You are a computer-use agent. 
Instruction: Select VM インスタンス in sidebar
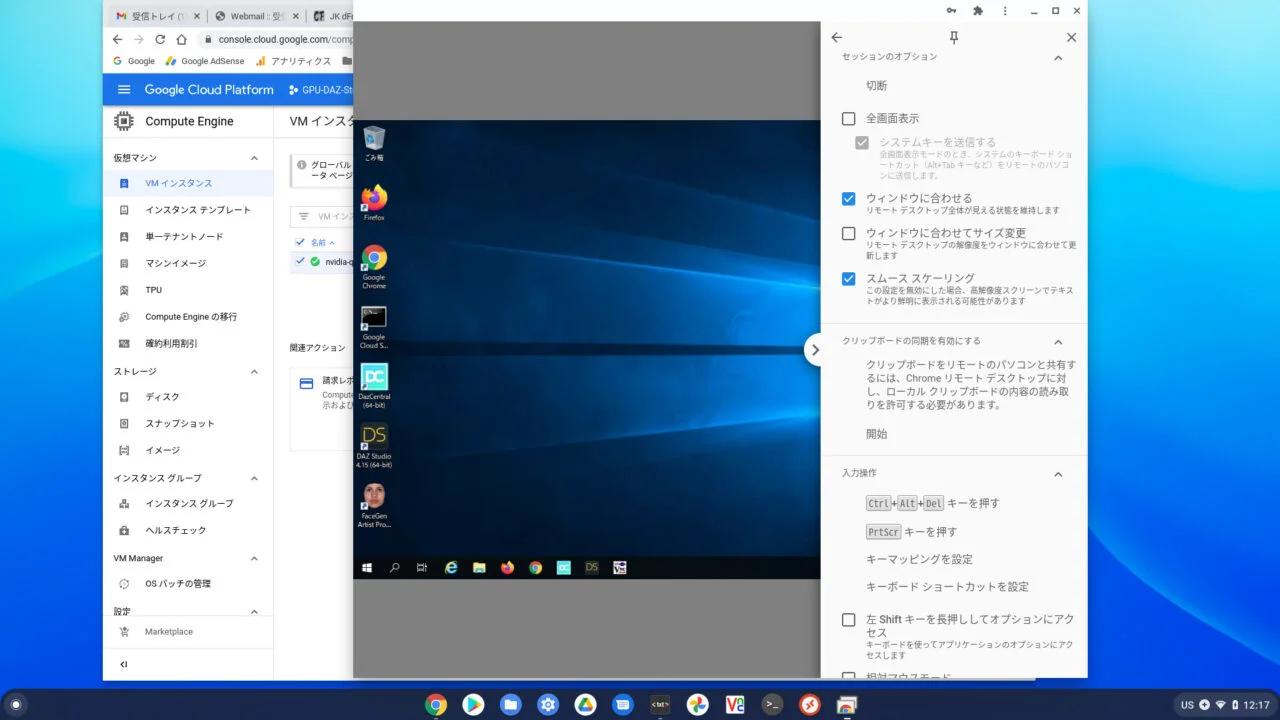[188, 184]
